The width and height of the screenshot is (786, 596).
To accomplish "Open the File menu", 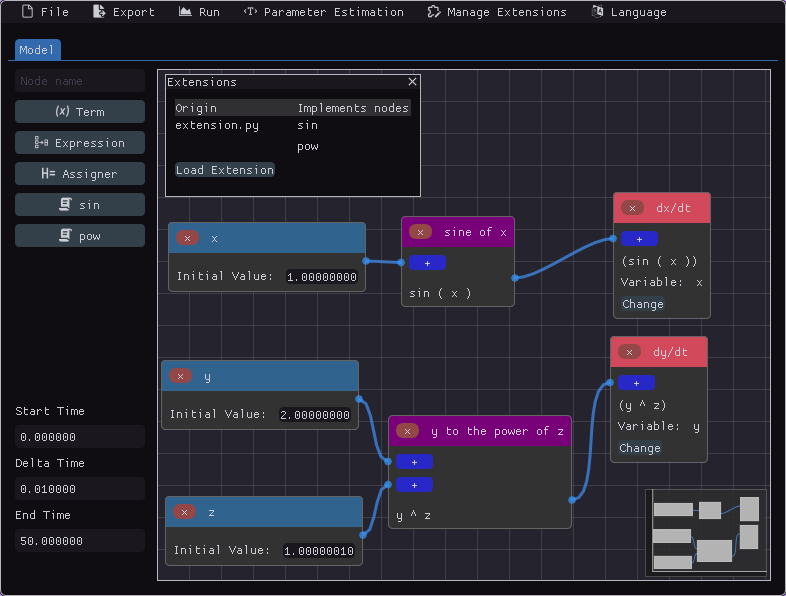I will [45, 12].
